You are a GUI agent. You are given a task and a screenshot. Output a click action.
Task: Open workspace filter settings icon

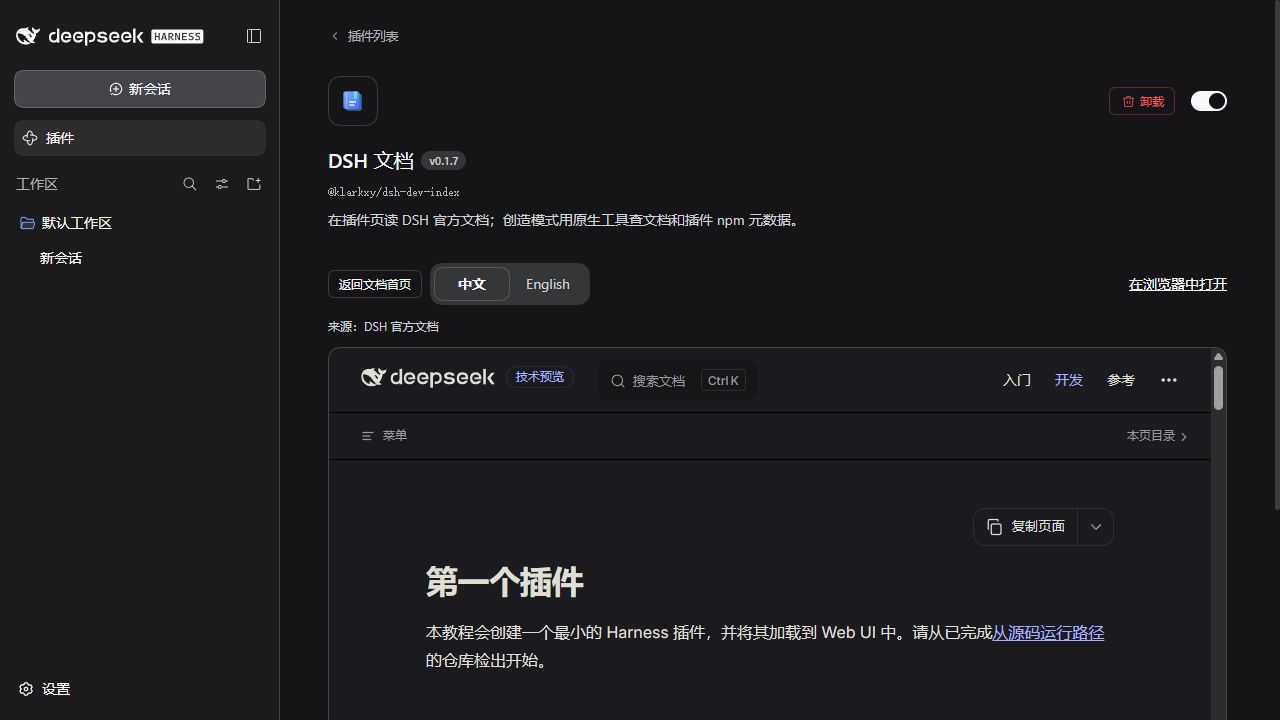[222, 184]
